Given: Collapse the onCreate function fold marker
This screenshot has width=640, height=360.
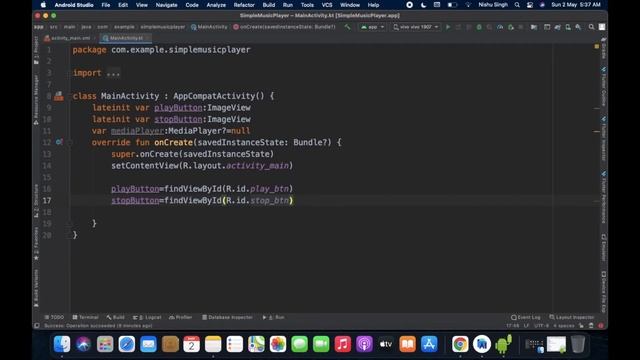Looking at the screenshot, I should 69,142.
